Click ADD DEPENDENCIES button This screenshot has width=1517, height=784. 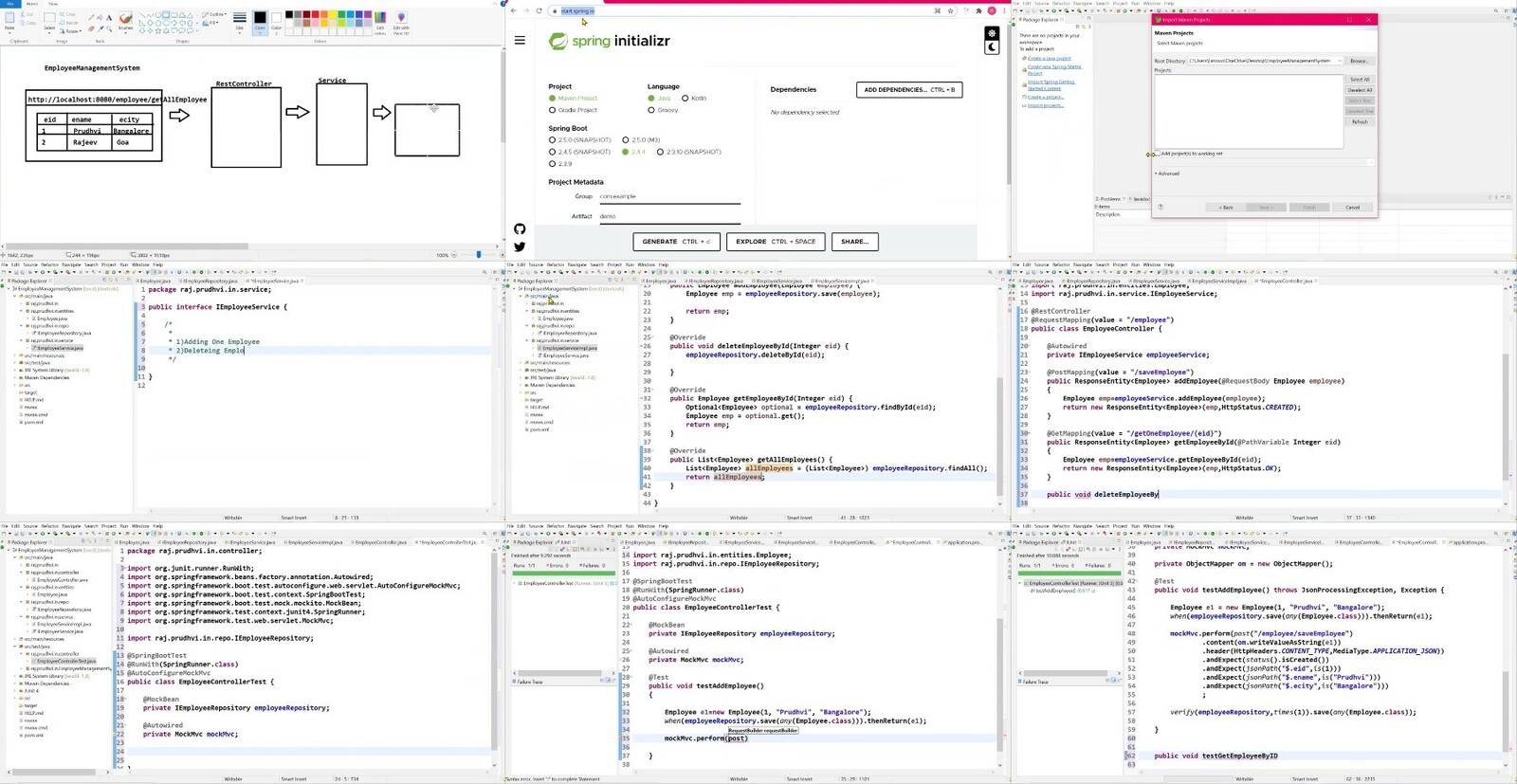click(x=909, y=90)
